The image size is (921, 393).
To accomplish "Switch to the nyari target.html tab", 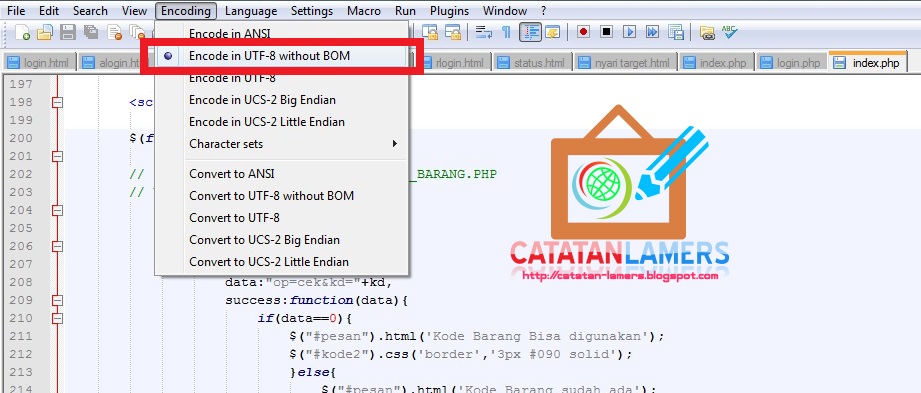I will click(x=626, y=62).
